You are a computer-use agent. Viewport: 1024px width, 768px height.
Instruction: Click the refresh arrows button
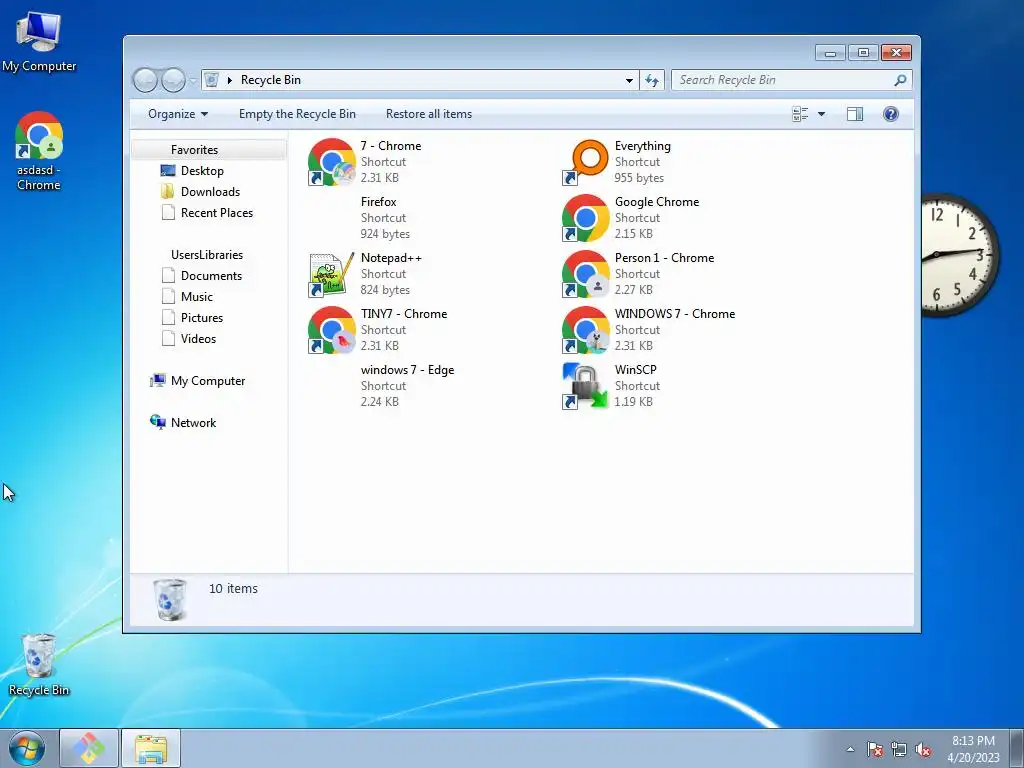click(652, 80)
